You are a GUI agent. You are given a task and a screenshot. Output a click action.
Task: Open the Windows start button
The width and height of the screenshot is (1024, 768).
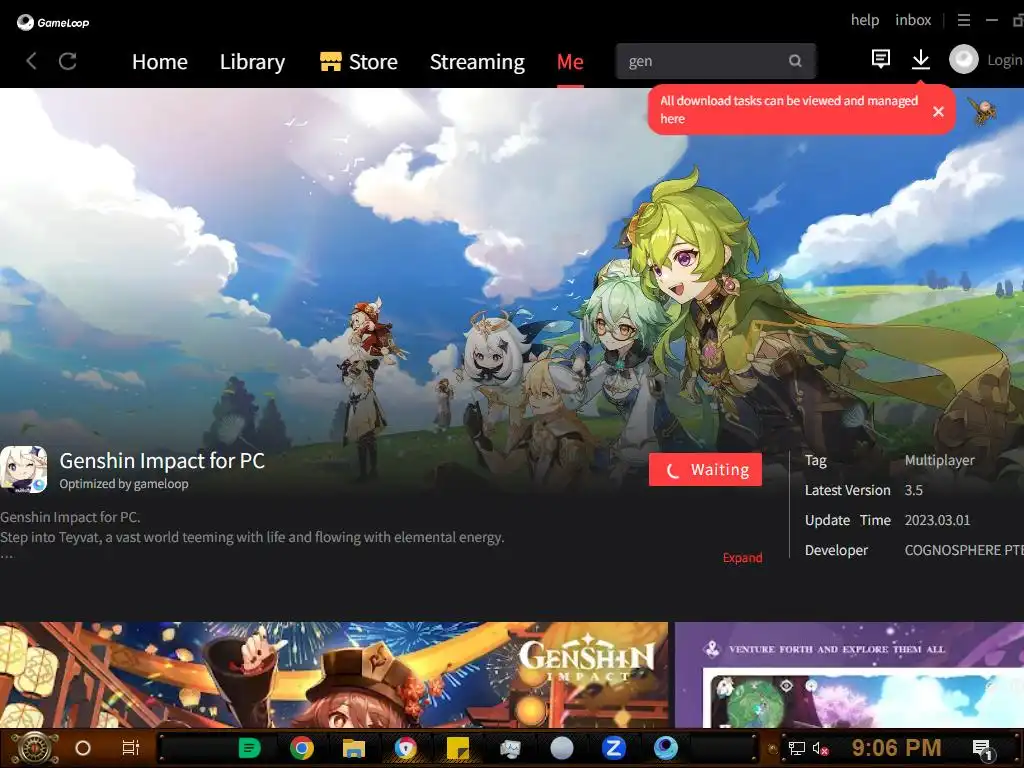pyautogui.click(x=34, y=748)
